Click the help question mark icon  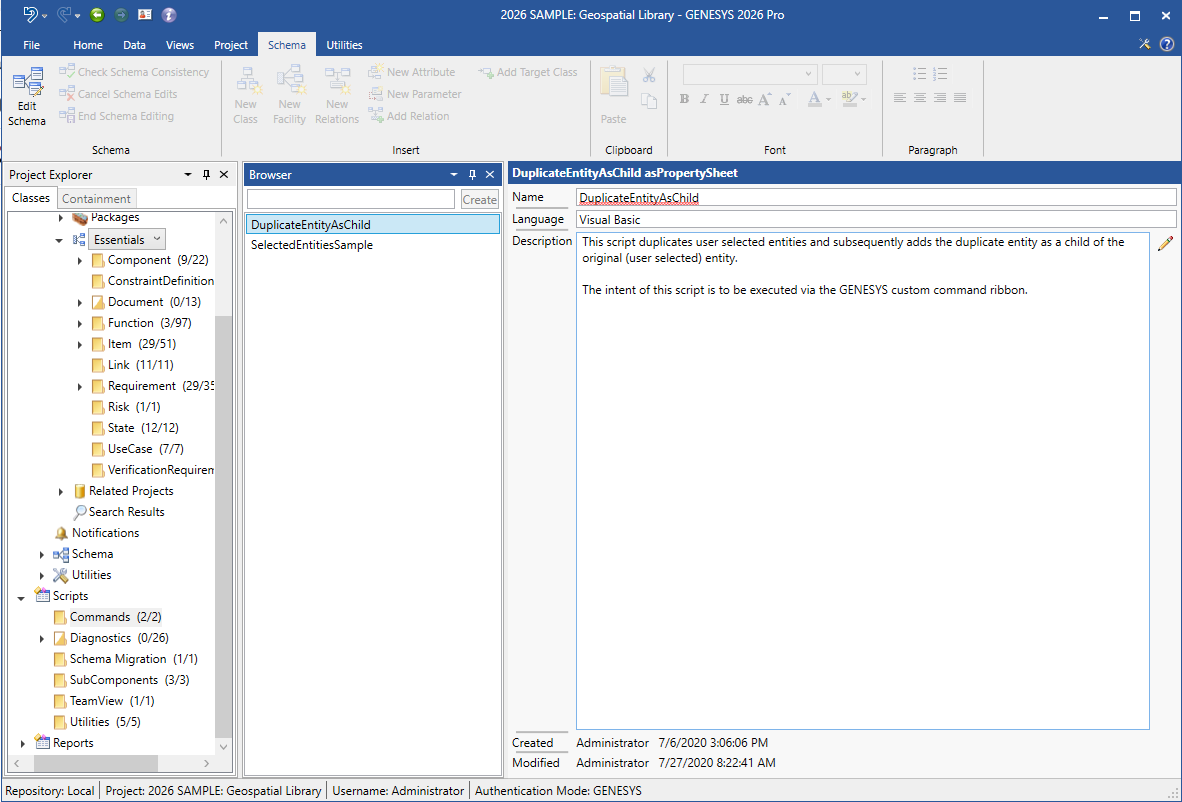point(1166,44)
